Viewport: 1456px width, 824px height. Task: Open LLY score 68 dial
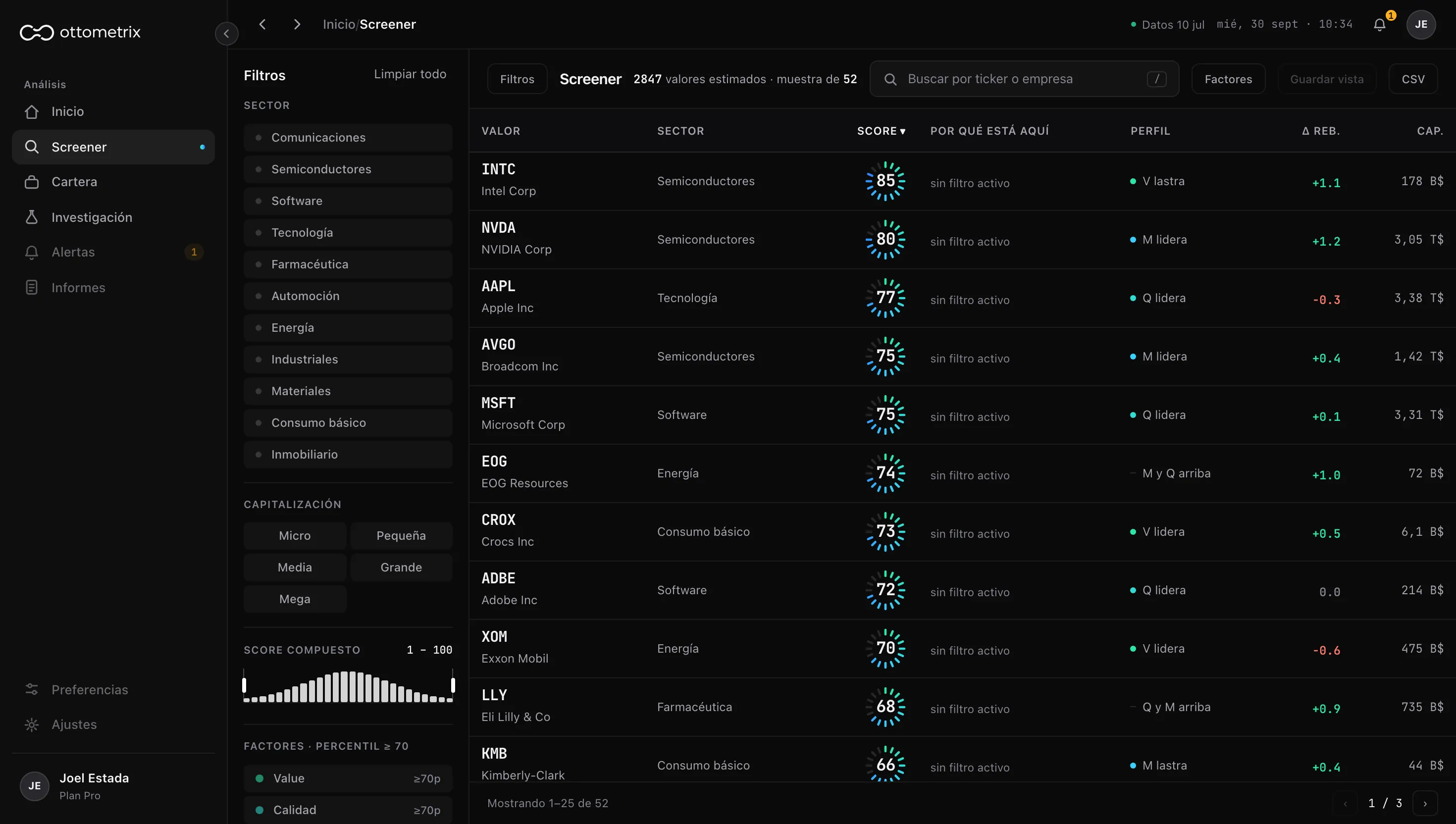tap(885, 707)
